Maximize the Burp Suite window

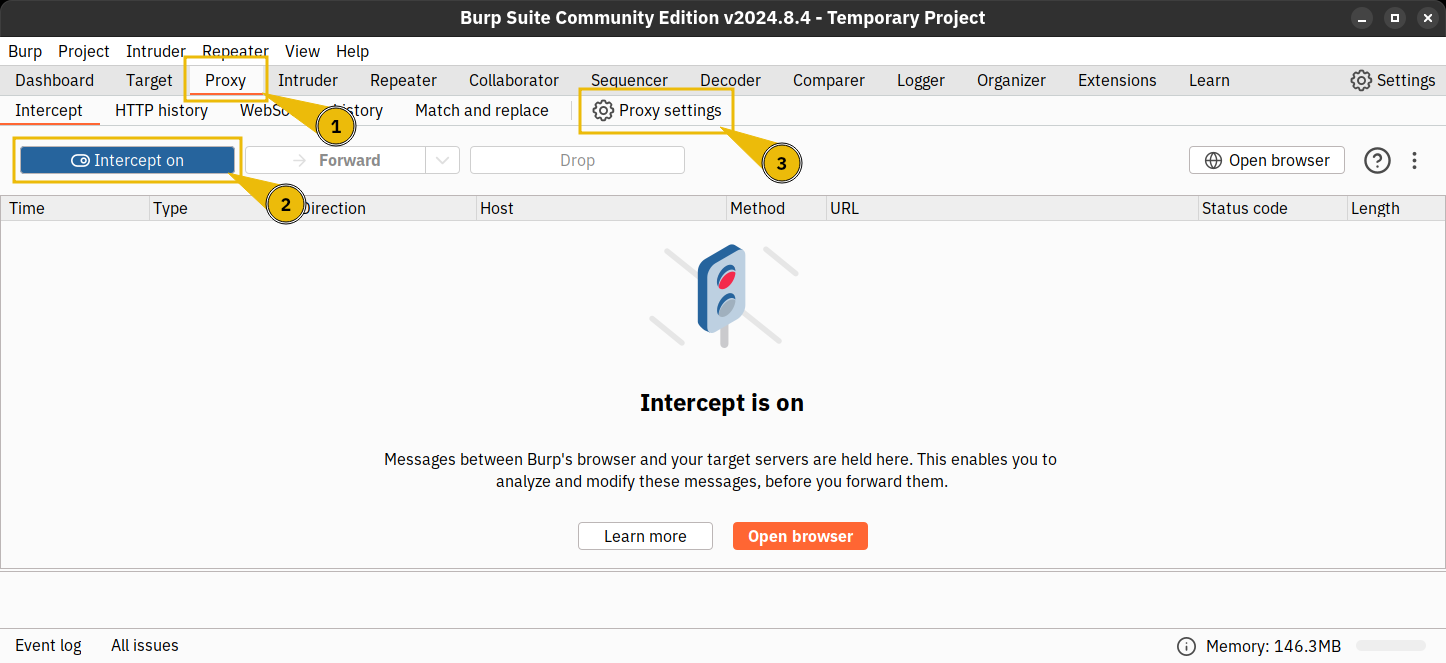[x=1395, y=18]
